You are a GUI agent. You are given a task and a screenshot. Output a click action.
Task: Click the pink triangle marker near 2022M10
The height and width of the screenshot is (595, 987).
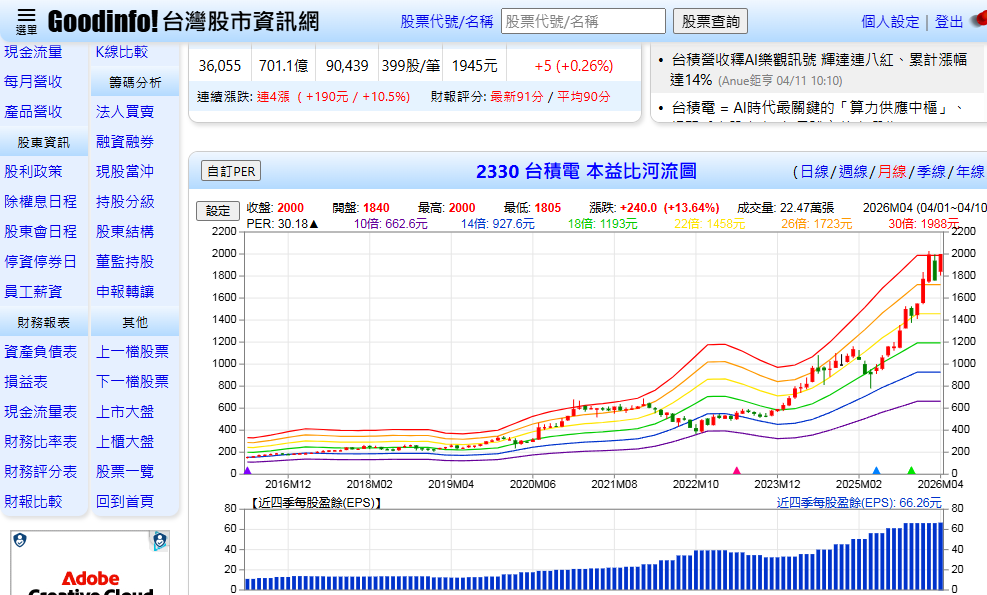735,470
